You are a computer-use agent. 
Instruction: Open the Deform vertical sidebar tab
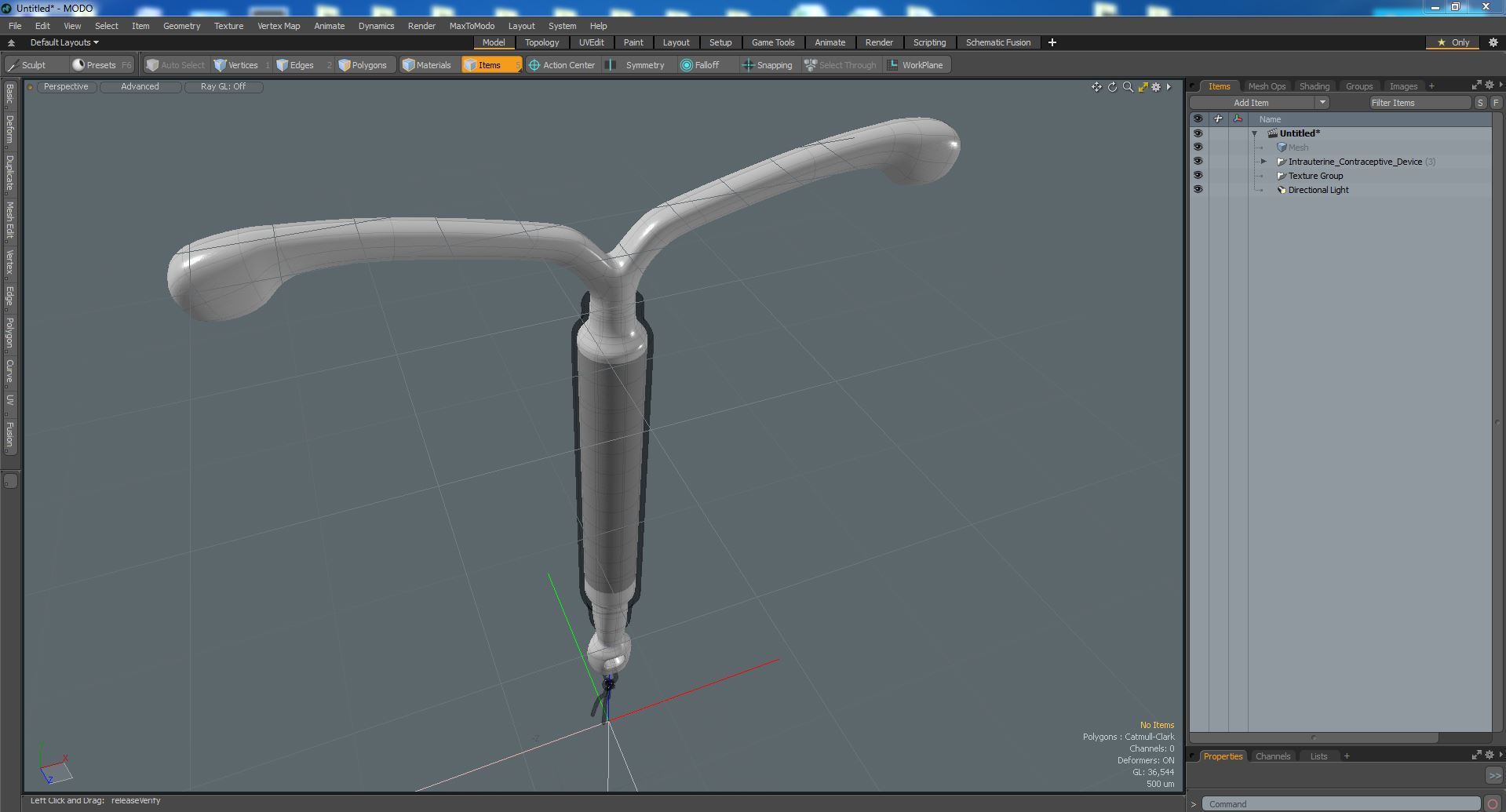point(9,129)
